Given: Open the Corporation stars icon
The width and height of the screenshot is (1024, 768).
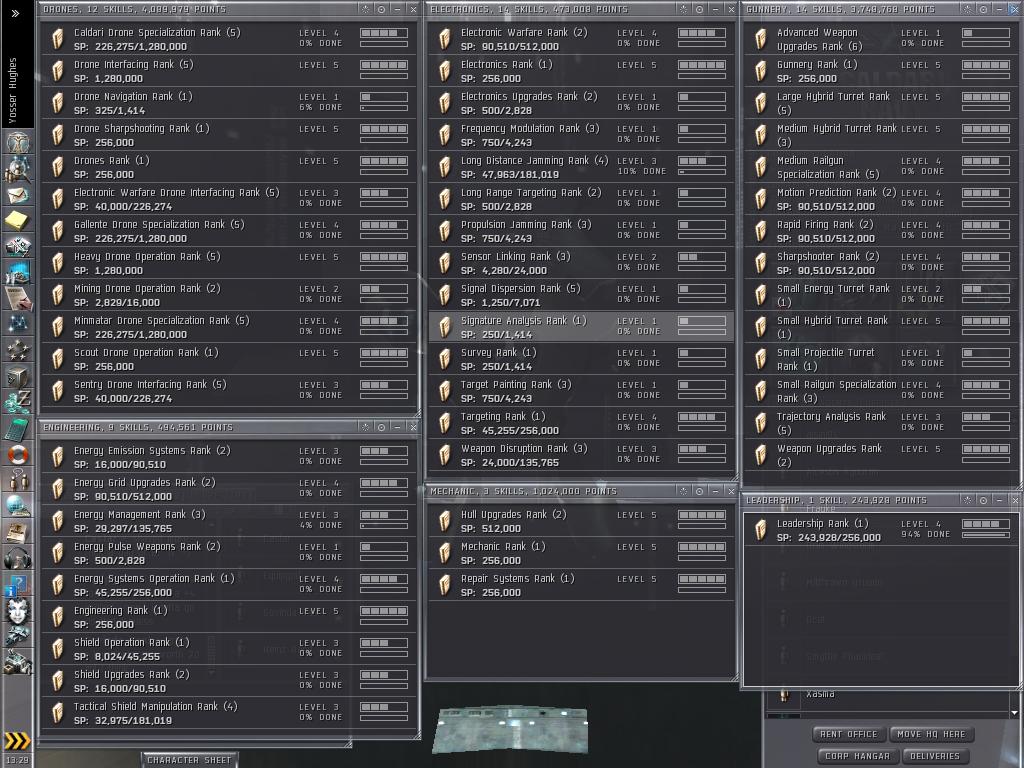Looking at the screenshot, I should point(18,350).
